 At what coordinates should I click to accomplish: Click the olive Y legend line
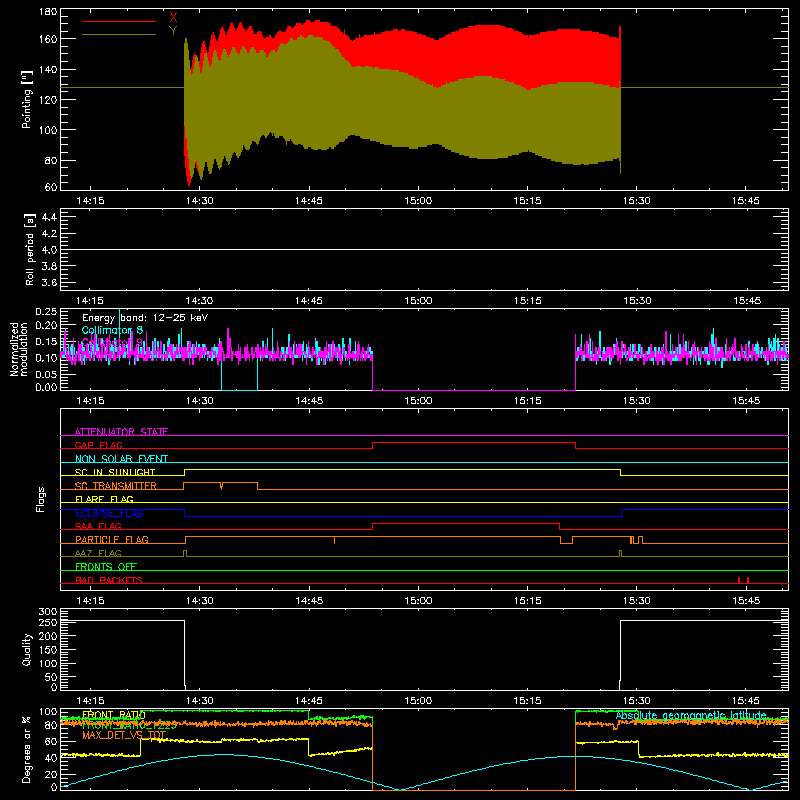tap(119, 35)
